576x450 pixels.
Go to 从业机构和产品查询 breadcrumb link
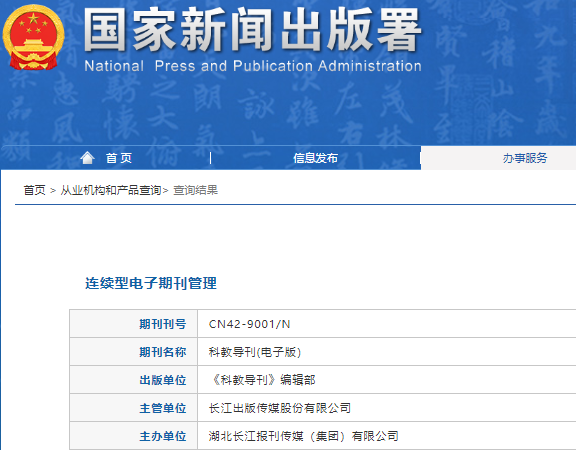click(111, 190)
